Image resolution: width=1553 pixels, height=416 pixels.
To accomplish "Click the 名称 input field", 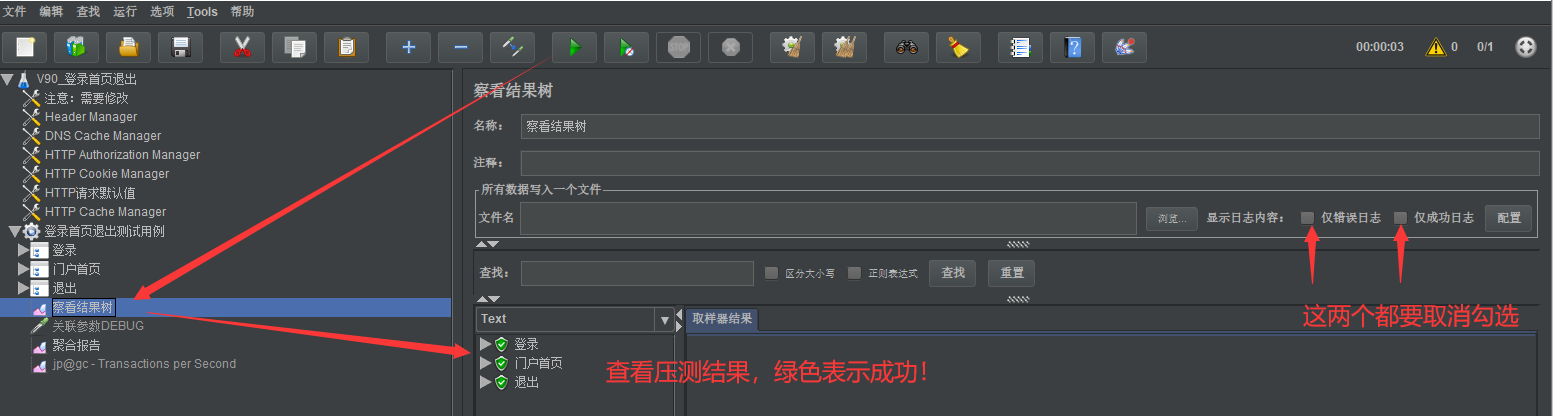I will point(1030,126).
